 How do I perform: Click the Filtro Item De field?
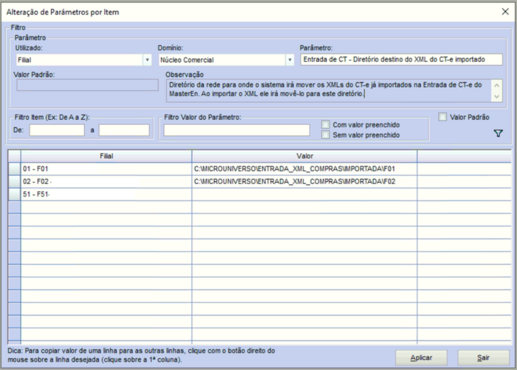(x=57, y=130)
